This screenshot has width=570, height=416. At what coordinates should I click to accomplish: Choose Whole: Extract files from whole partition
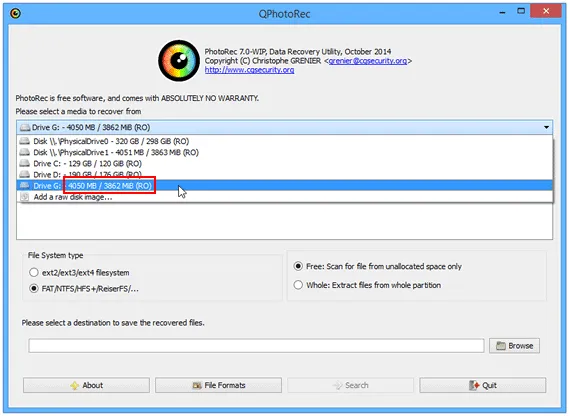(298, 285)
